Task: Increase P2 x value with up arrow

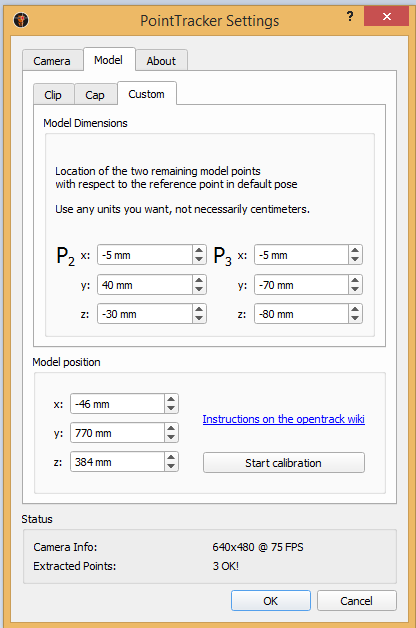Action: point(199,250)
